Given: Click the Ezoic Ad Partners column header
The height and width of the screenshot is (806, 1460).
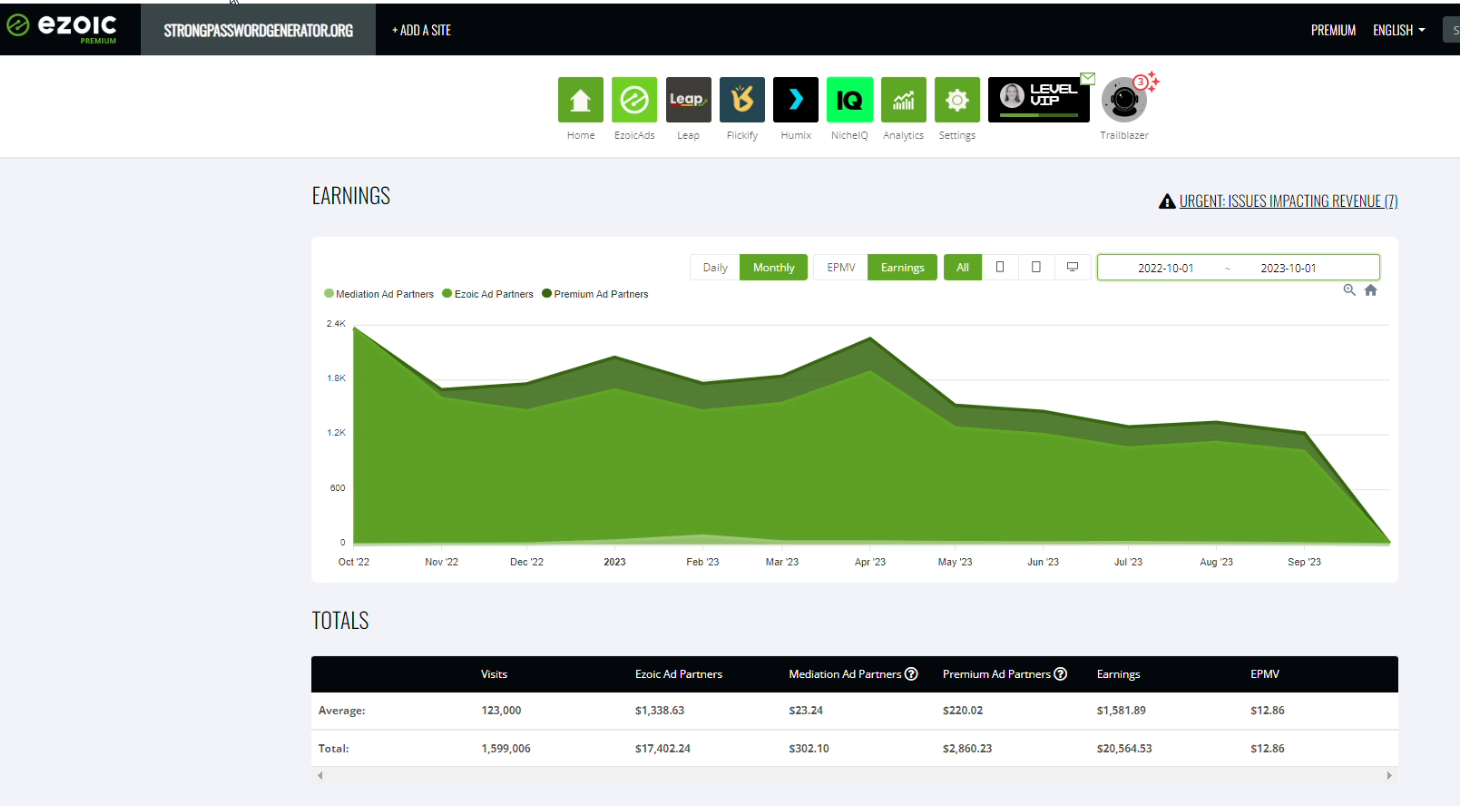Looking at the screenshot, I should point(678,674).
